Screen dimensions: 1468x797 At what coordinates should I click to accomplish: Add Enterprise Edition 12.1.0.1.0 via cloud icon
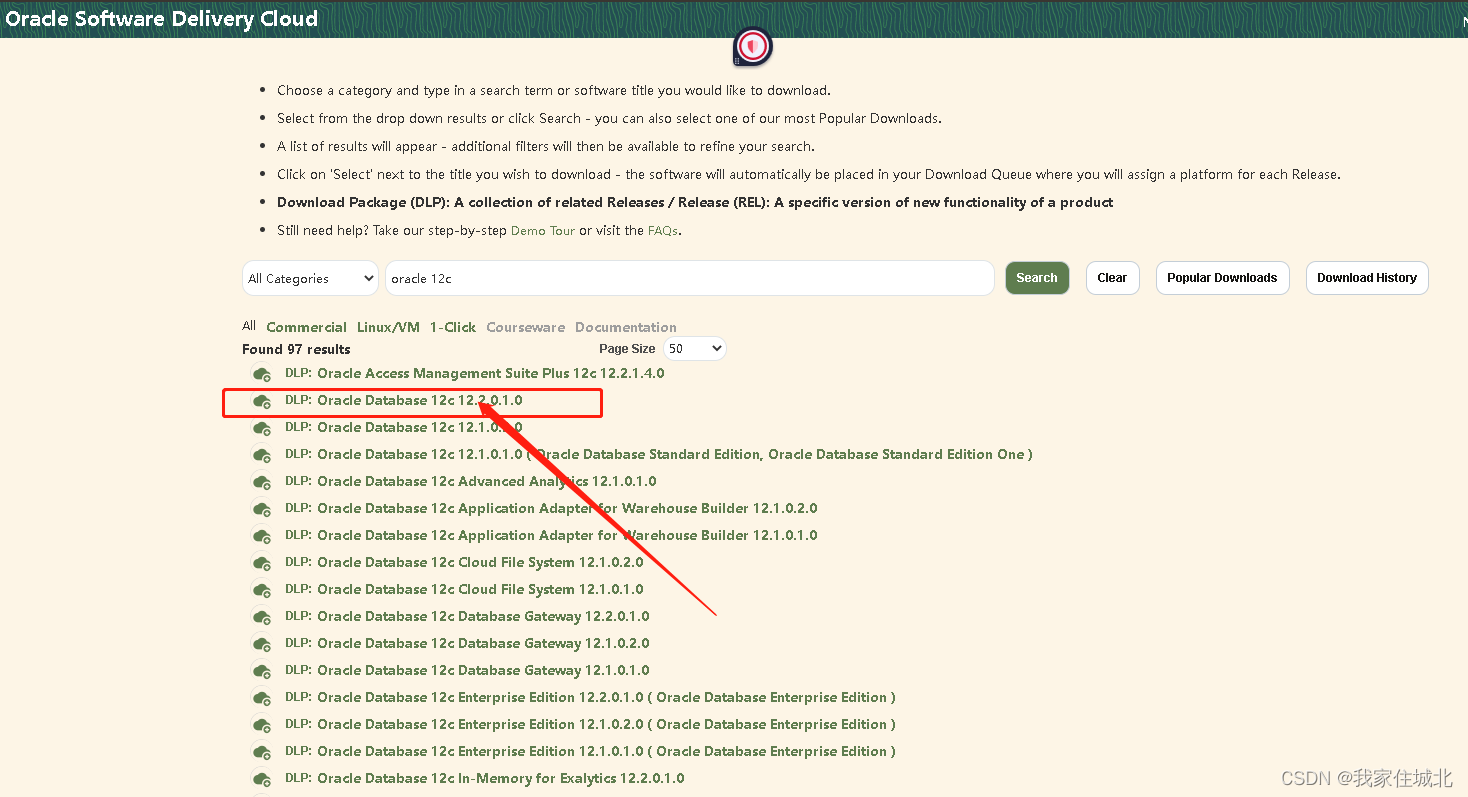pos(262,752)
